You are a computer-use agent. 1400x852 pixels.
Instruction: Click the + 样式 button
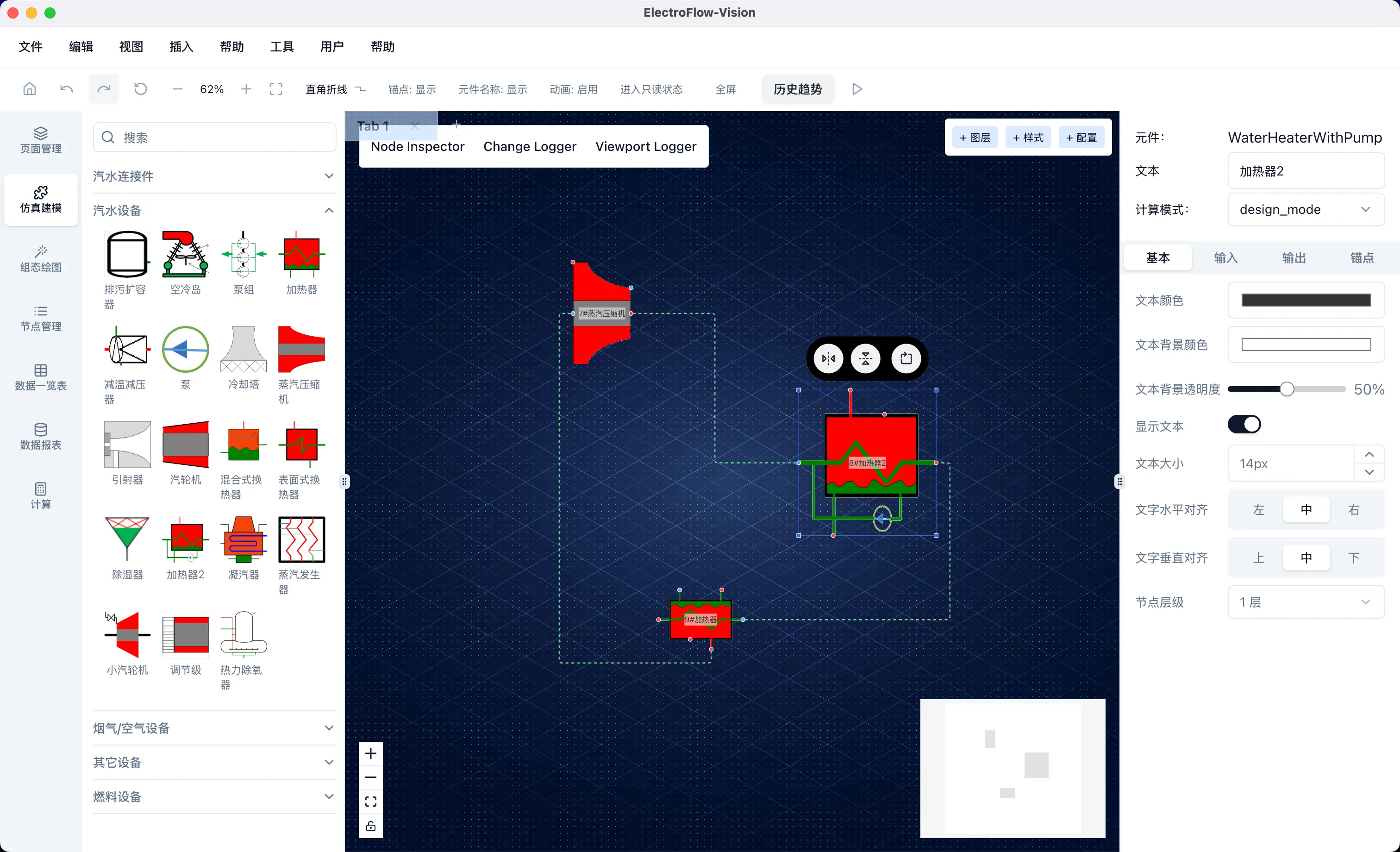(1028, 138)
